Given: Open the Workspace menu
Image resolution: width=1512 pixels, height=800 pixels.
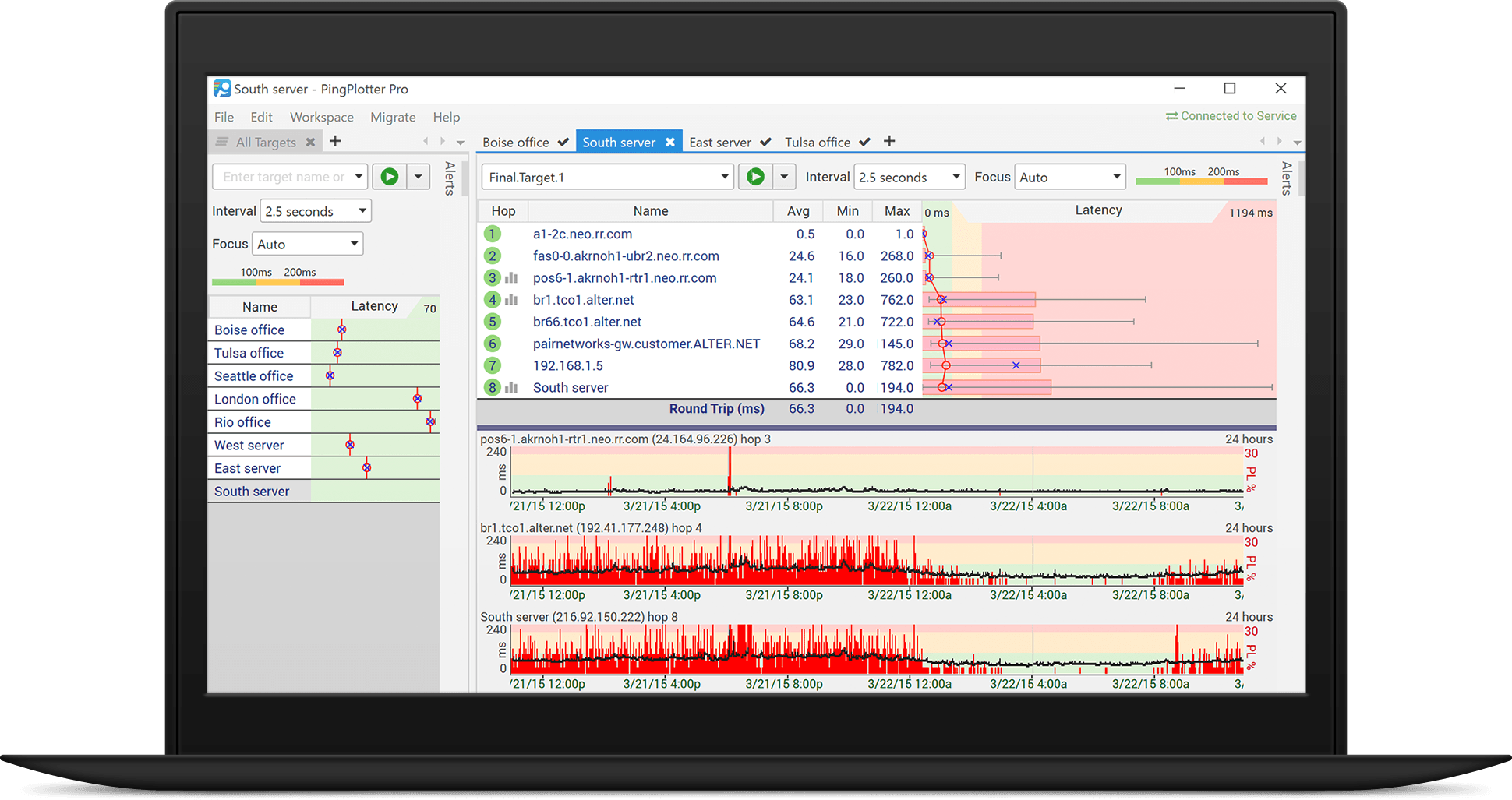Looking at the screenshot, I should point(321,117).
